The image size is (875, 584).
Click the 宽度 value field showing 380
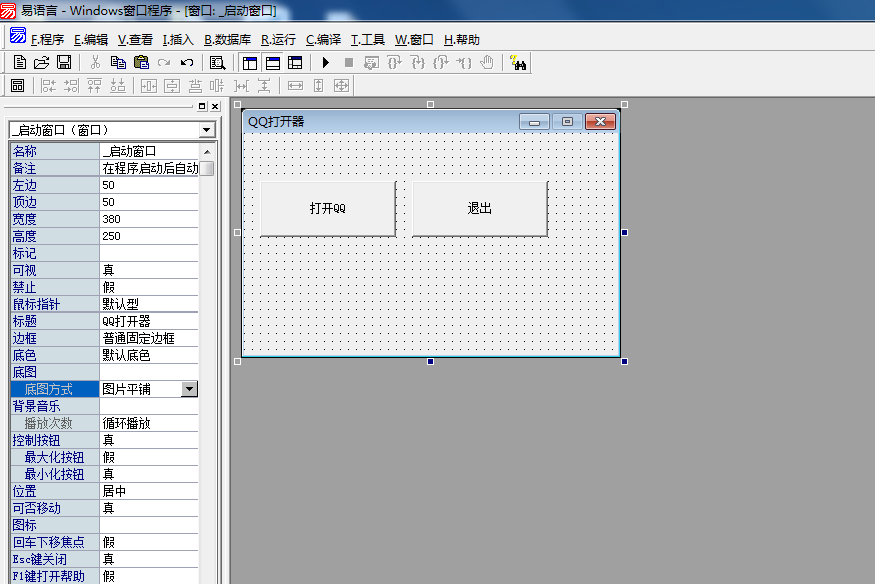pos(148,219)
